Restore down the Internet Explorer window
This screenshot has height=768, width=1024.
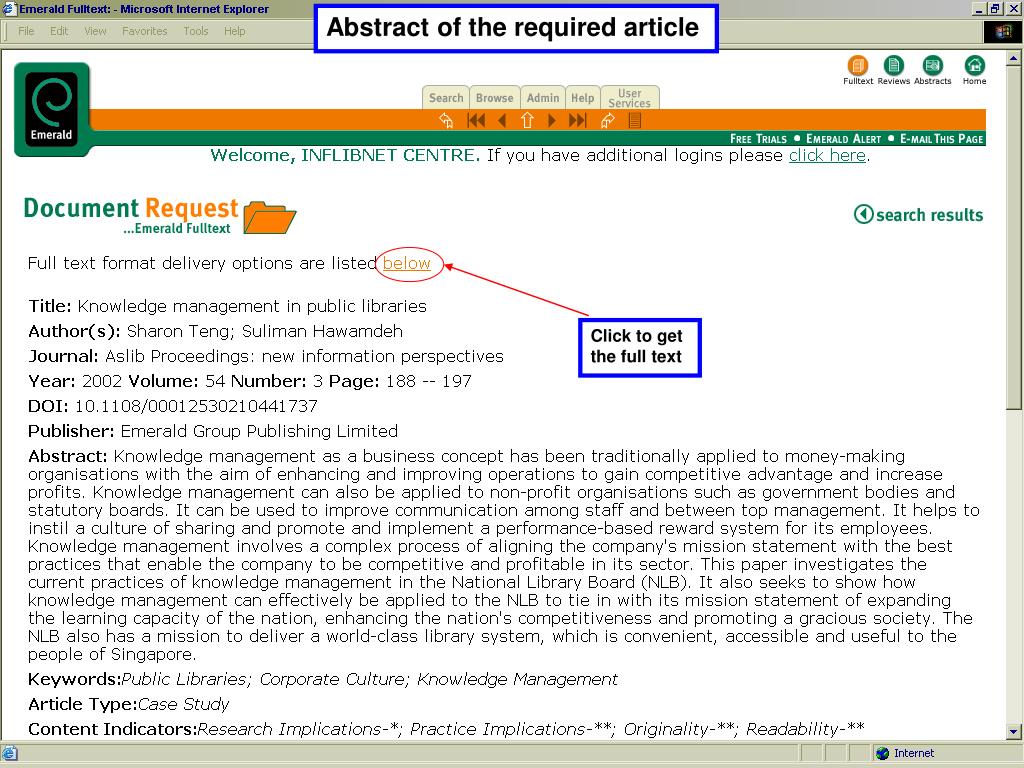click(x=994, y=9)
